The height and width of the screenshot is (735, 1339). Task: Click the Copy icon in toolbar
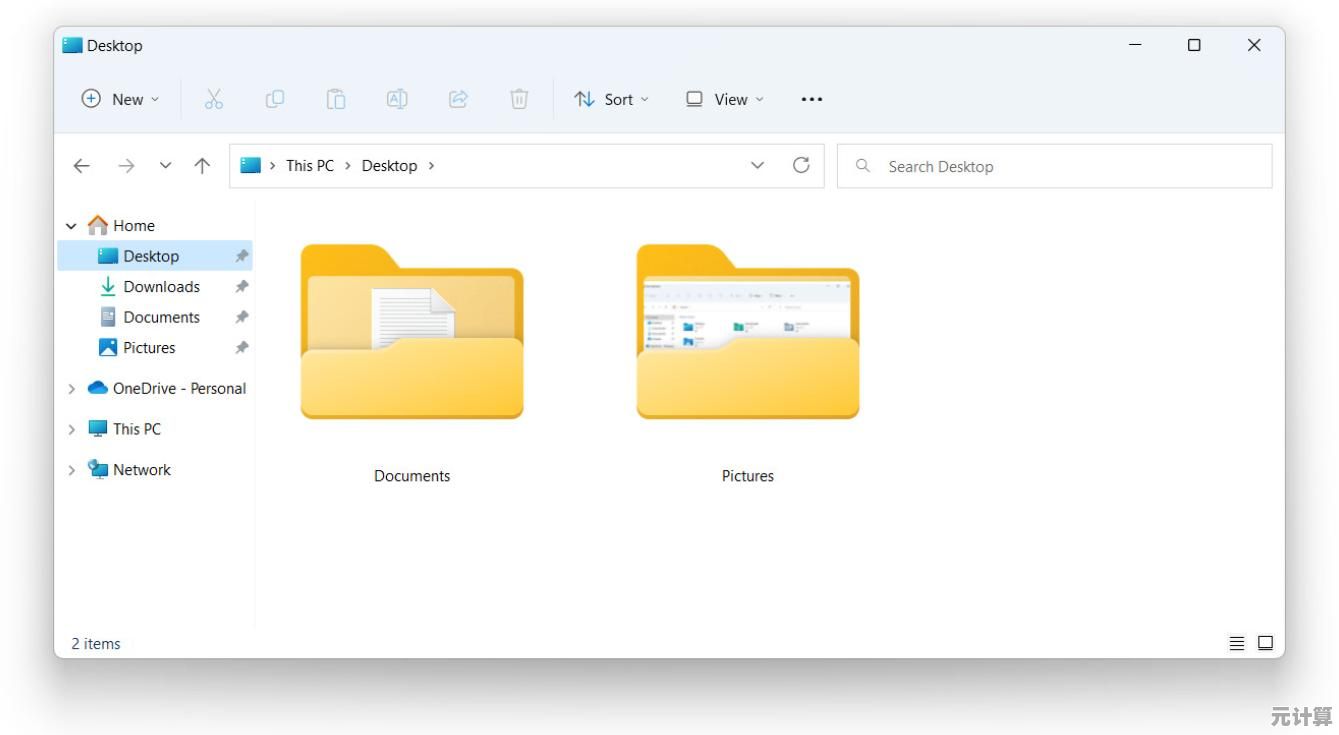275,99
